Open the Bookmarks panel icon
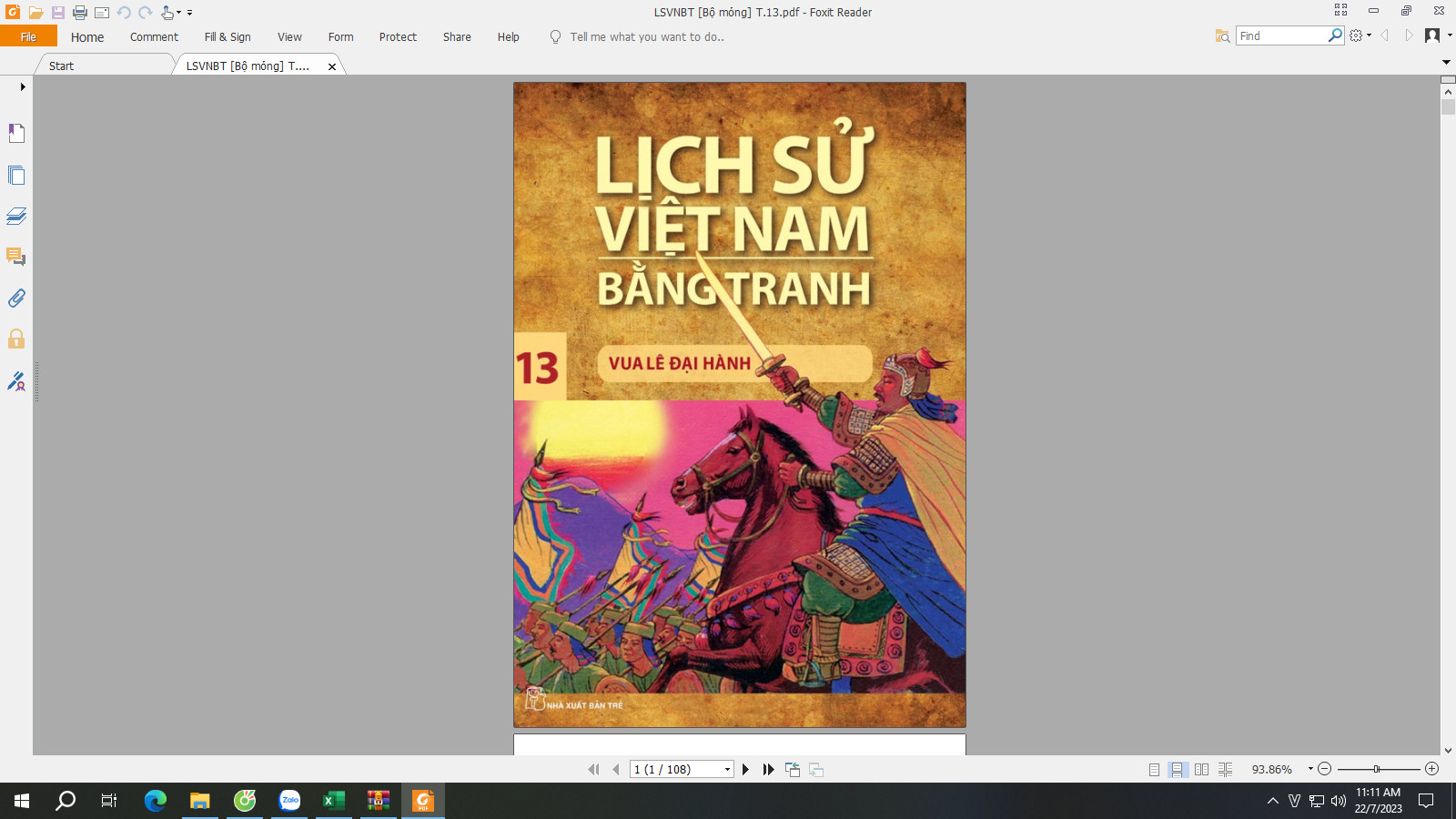 pyautogui.click(x=16, y=133)
